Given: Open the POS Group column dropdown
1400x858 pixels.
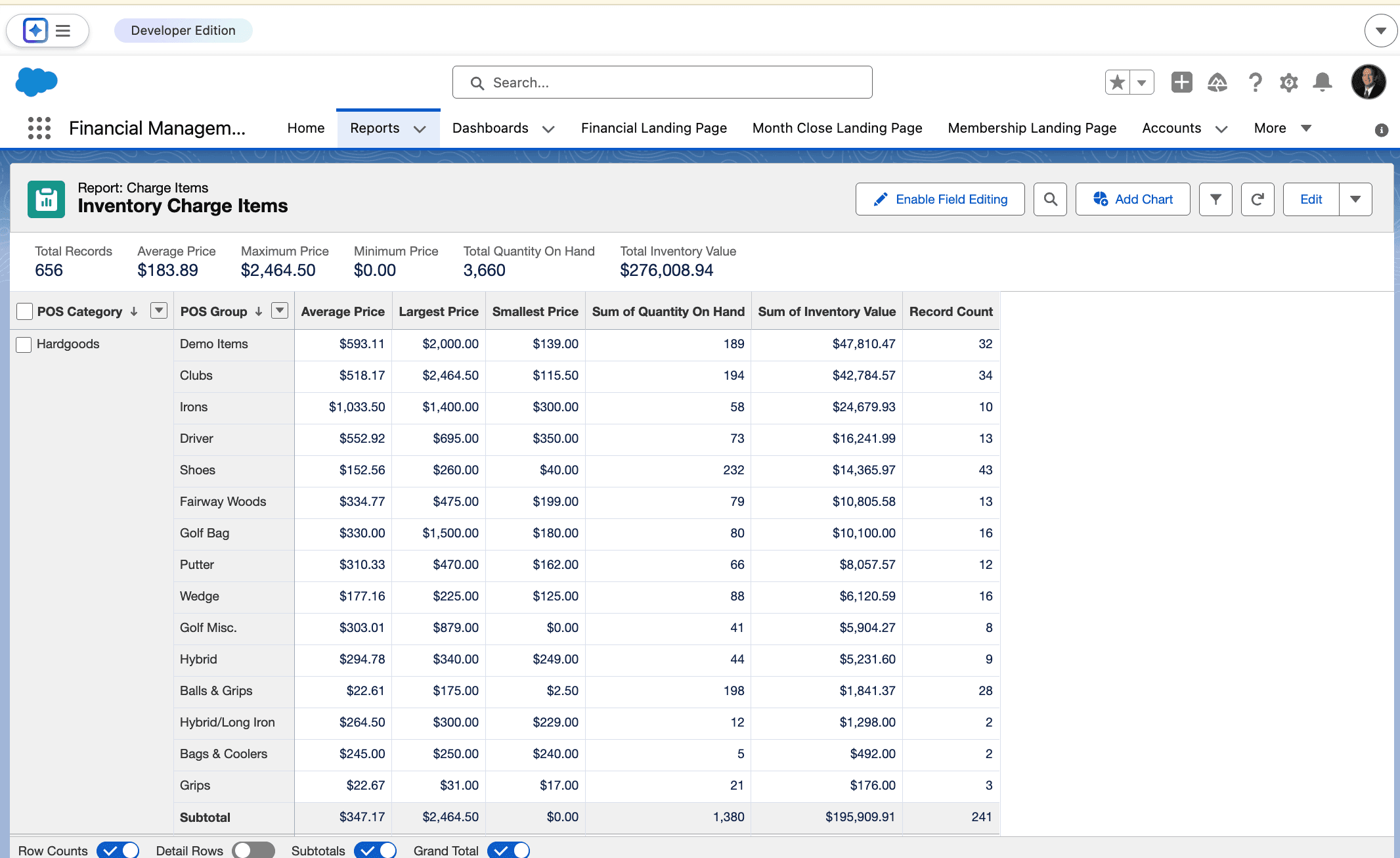Looking at the screenshot, I should point(280,311).
